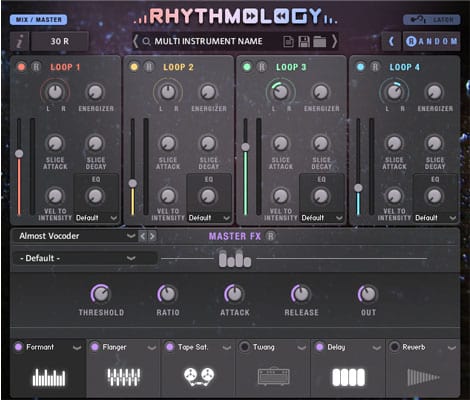Viewport: 470px width, 400px height.
Task: Click the Loop 1 Energizer knob
Action: point(95,92)
